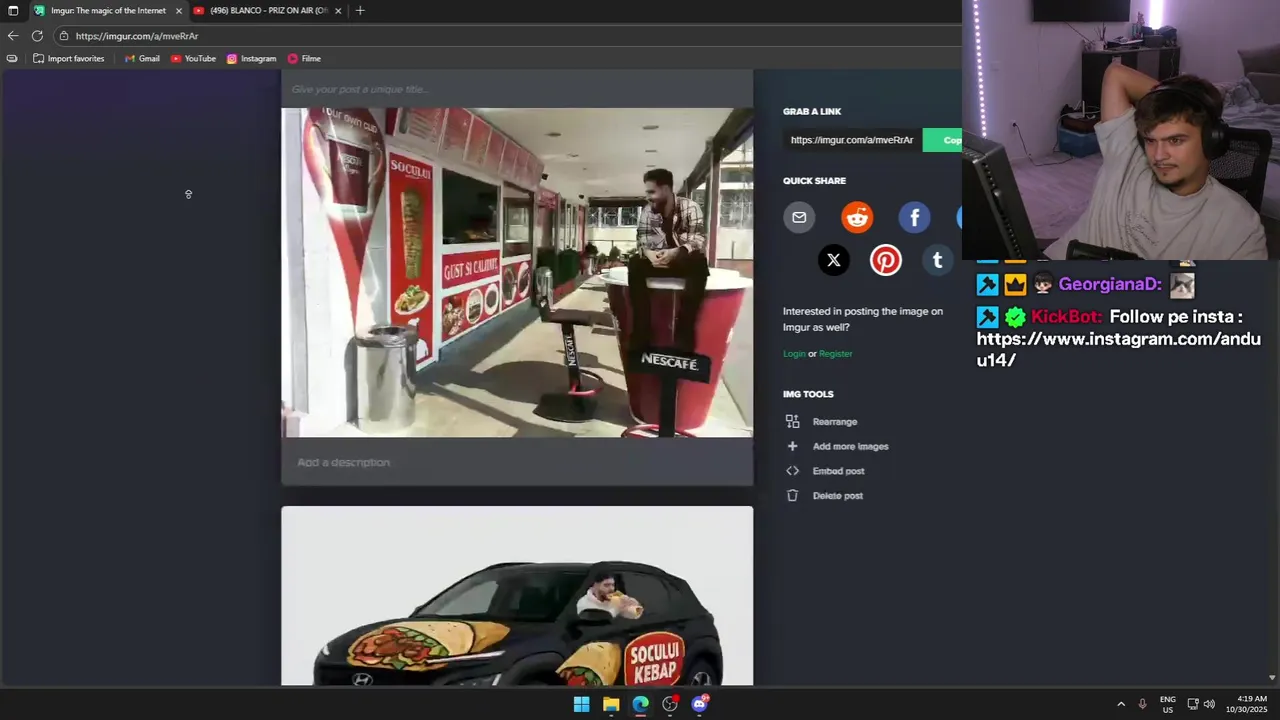Image resolution: width=1280 pixels, height=720 pixels.
Task: Click the leftmost favorites bar icon
Action: pyautogui.click(x=12, y=58)
